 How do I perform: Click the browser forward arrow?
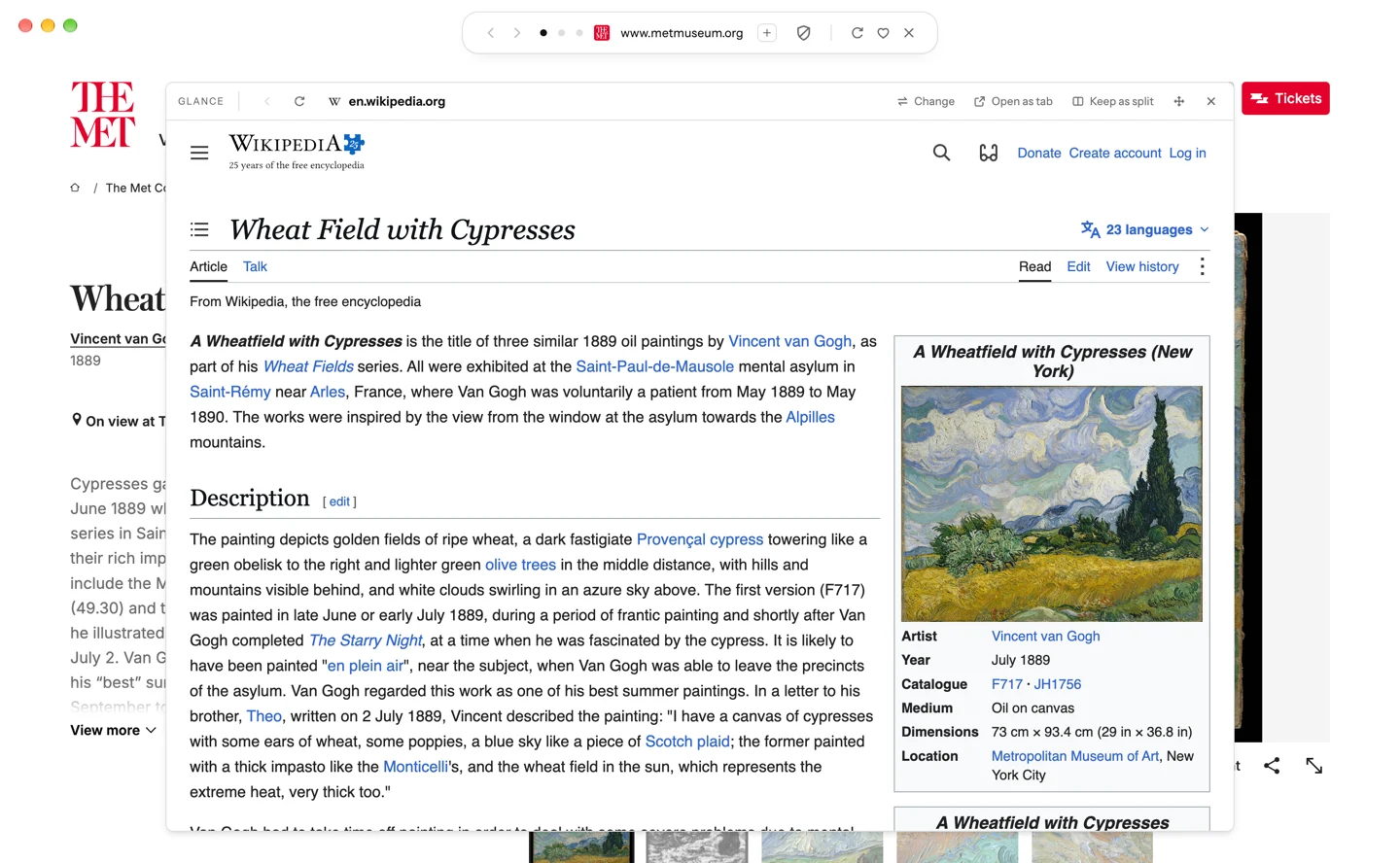click(517, 33)
